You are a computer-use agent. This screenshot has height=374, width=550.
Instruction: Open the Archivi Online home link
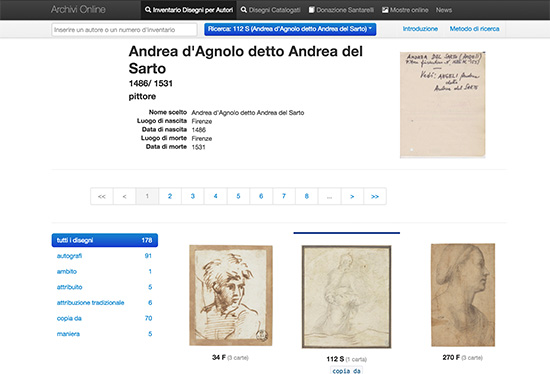coord(78,9)
